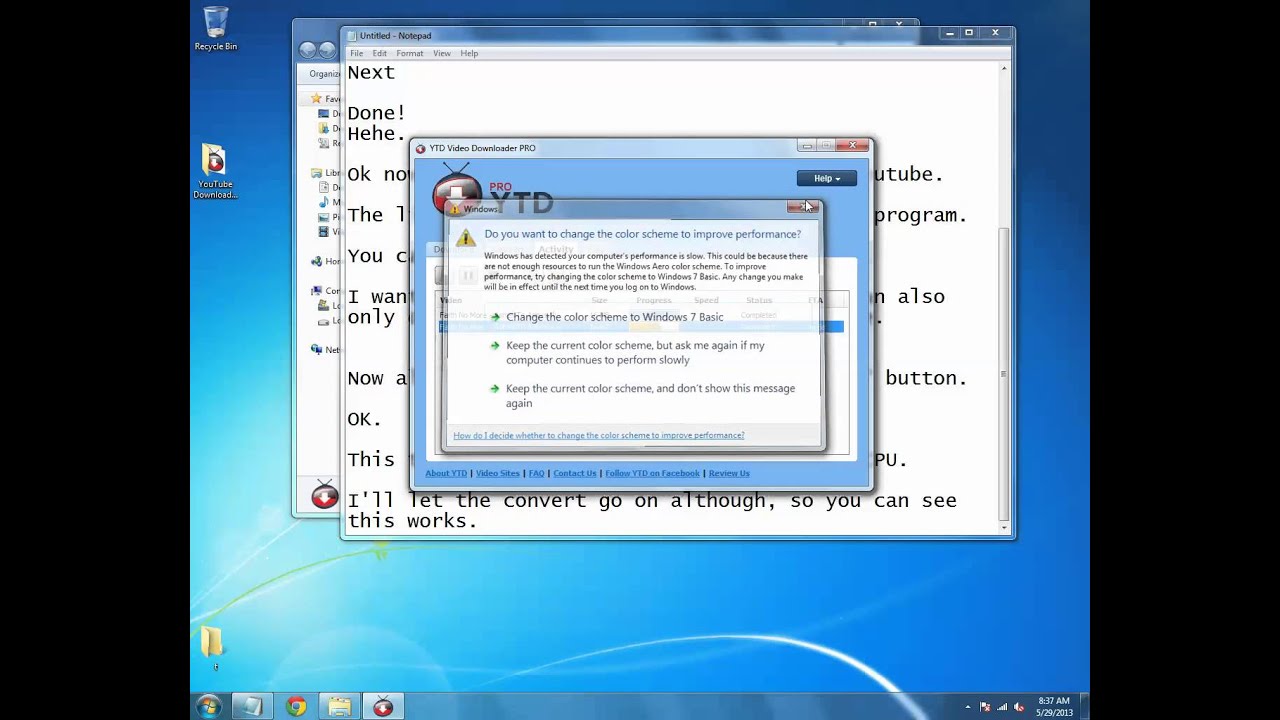Select Music library icon in Explorer sidebar
Viewport: 1280px width, 720px height.
pyautogui.click(x=323, y=202)
